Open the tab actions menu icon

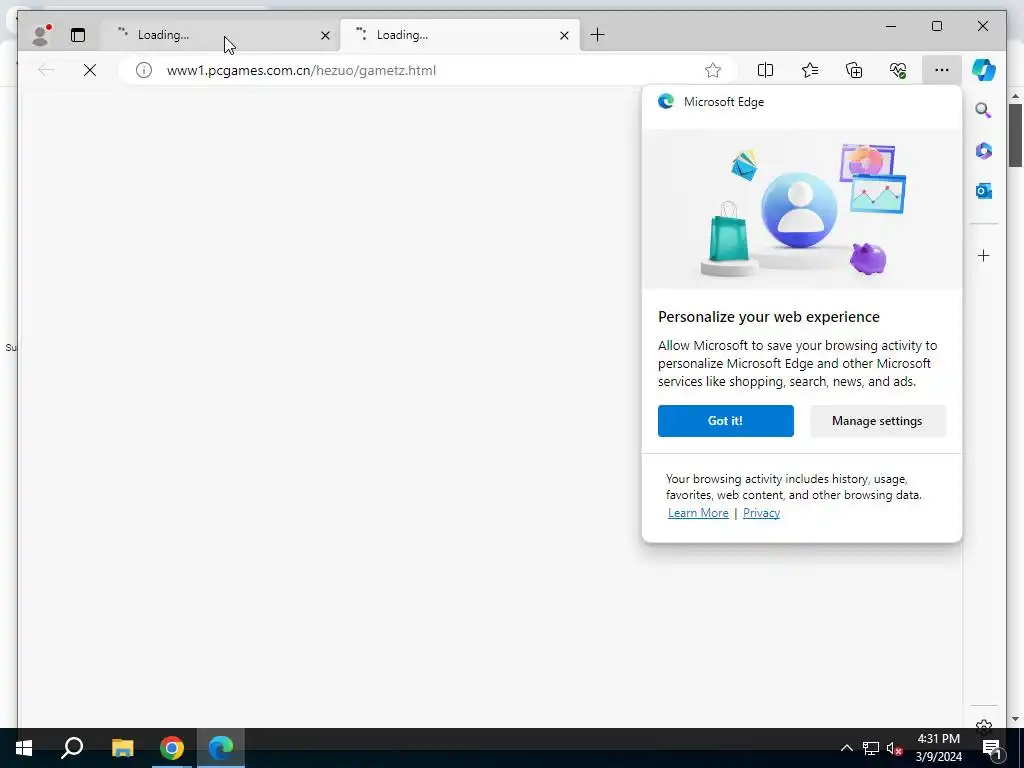pos(78,35)
